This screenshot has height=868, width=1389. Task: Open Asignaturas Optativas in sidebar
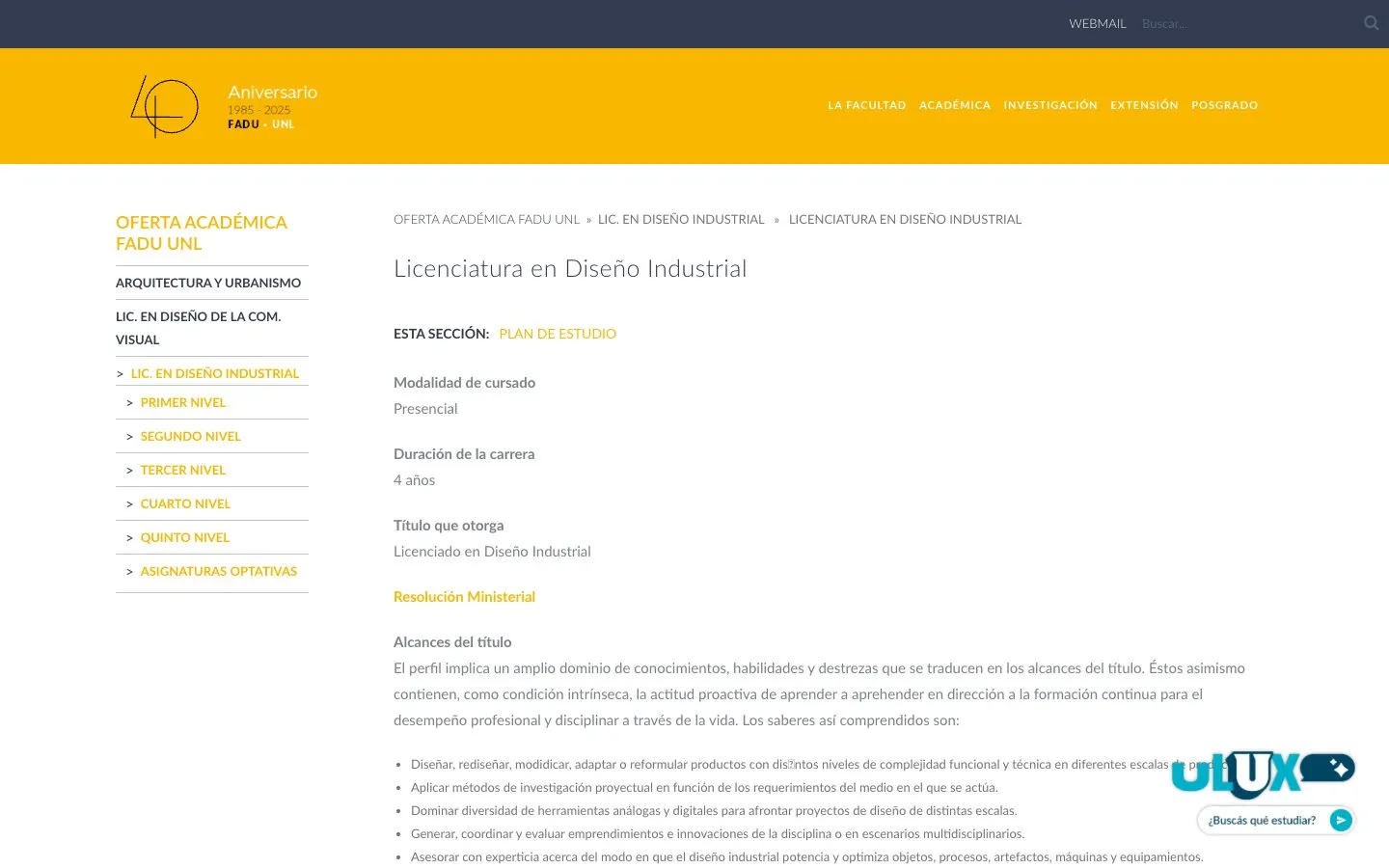[219, 571]
